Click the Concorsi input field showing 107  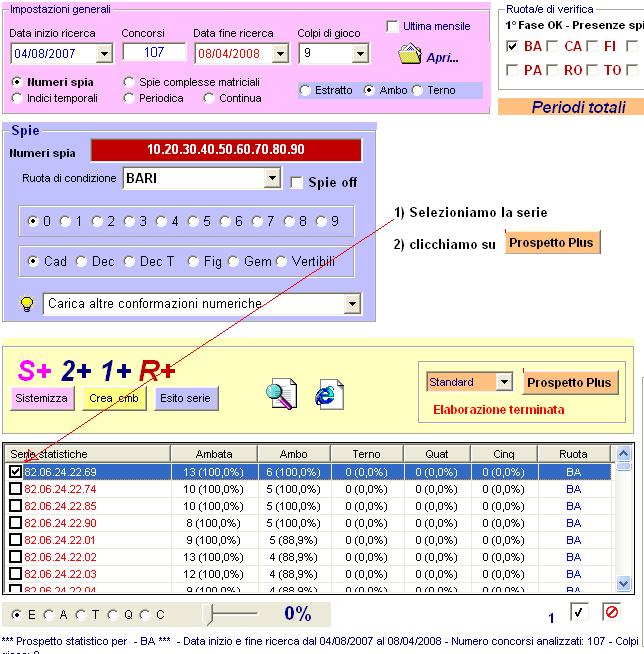[154, 52]
